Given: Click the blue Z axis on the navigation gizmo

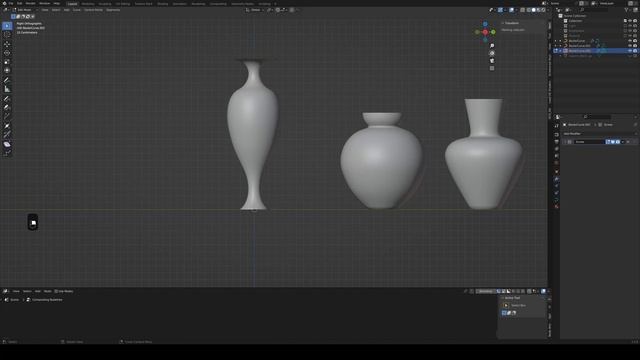Looking at the screenshot, I should pos(485,24).
